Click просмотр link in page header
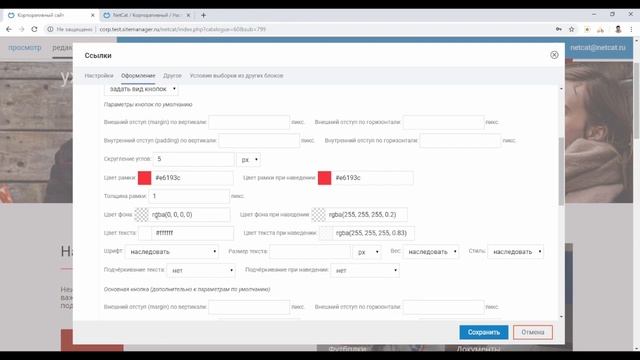Screen dimensions: 640x360 coord(25,48)
